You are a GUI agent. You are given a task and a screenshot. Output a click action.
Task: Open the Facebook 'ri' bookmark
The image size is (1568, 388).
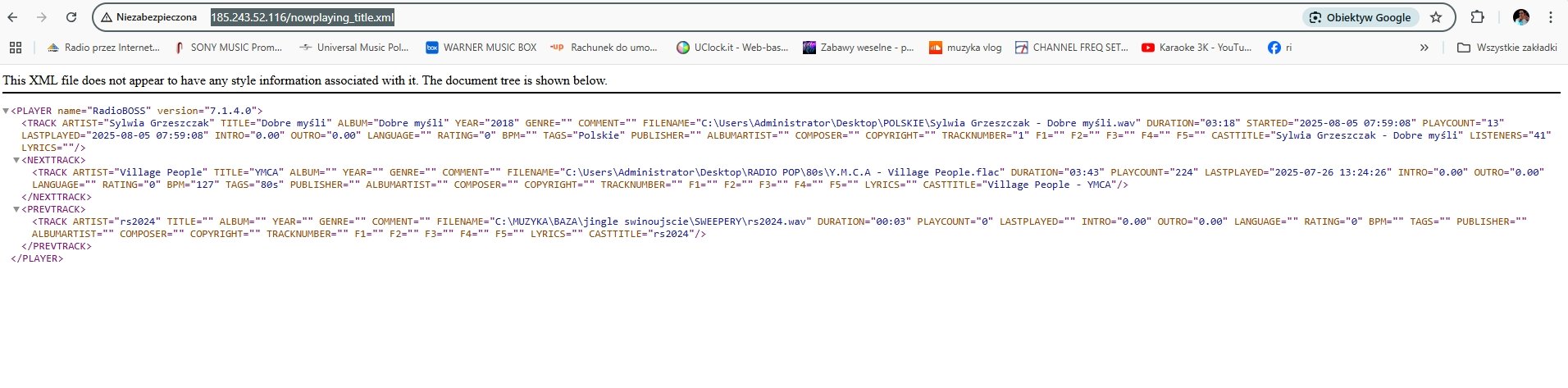(1280, 48)
